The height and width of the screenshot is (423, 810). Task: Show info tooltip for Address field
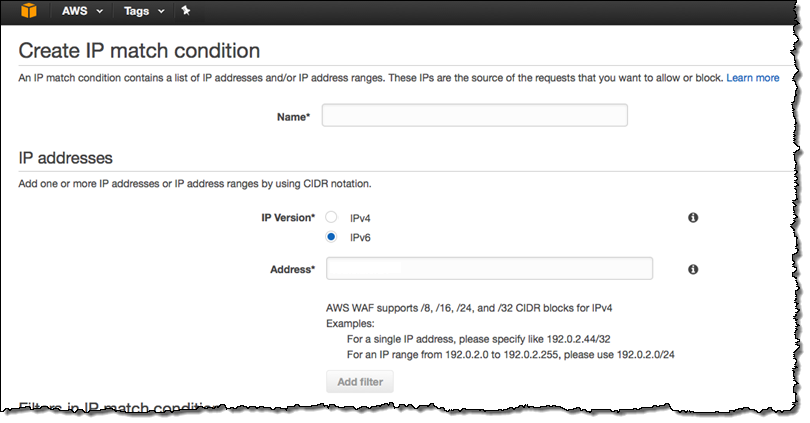click(693, 269)
